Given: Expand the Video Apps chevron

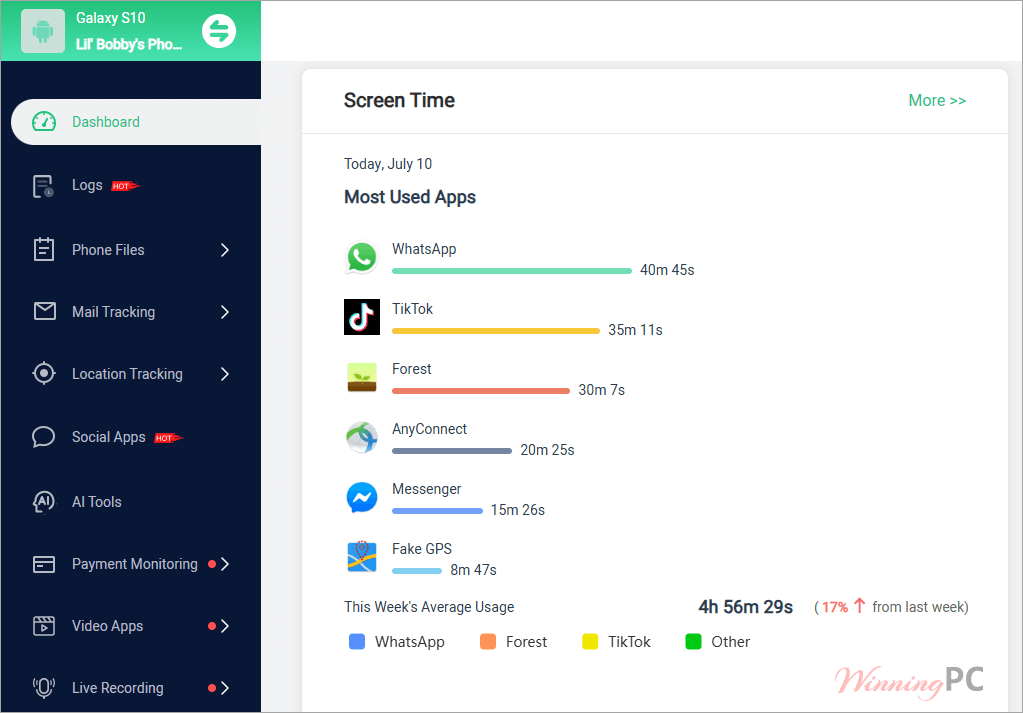Looking at the screenshot, I should click(224, 626).
